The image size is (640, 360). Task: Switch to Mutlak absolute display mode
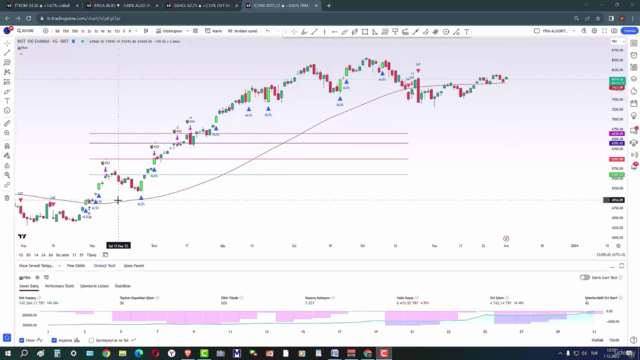[x=597, y=340]
